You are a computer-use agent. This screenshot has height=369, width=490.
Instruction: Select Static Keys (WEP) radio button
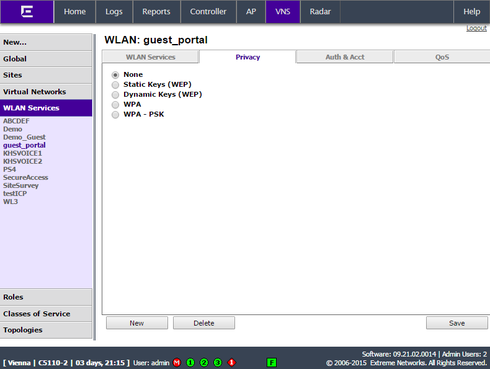[x=115, y=85]
